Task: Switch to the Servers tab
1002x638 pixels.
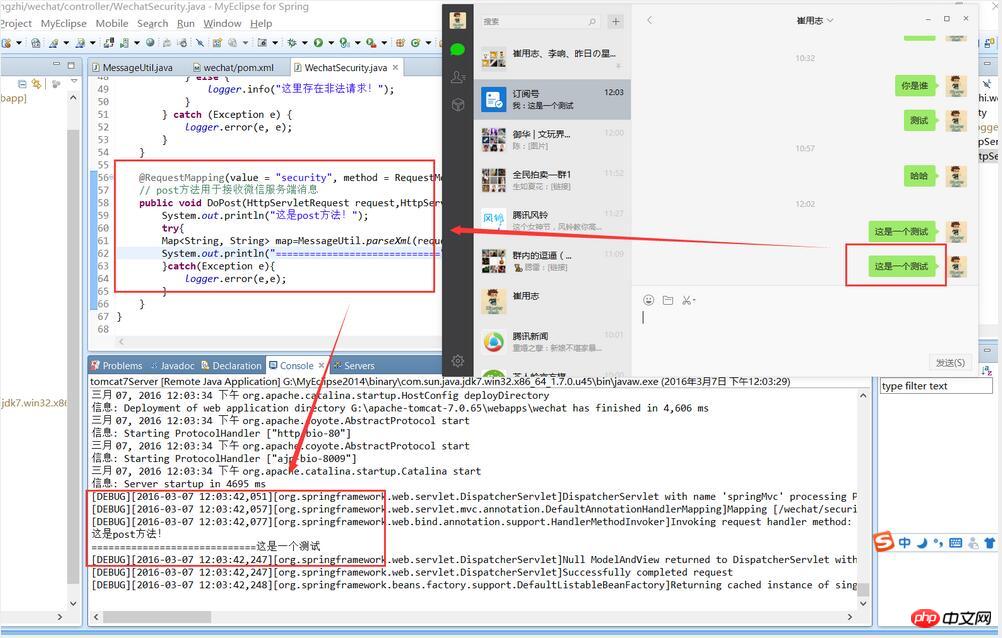Action: tap(353, 366)
